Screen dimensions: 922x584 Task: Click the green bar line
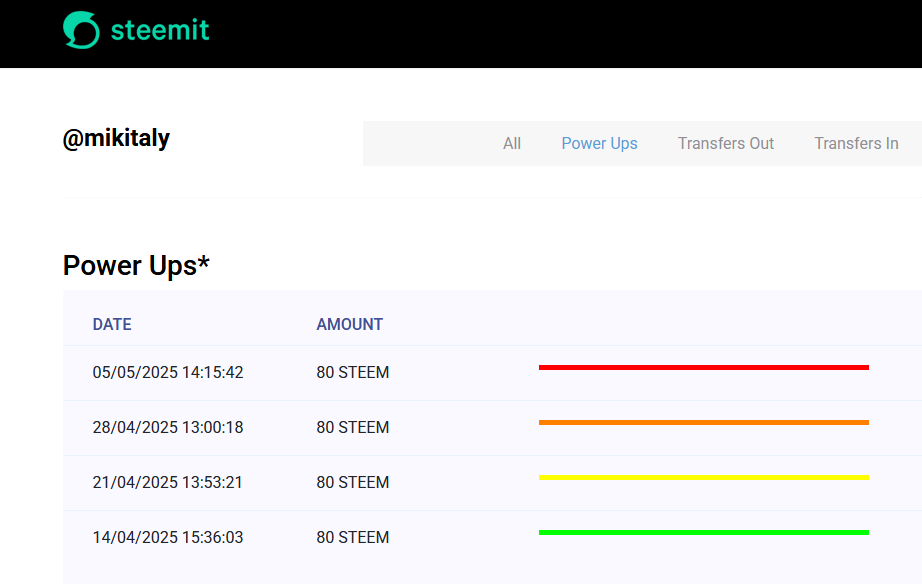[704, 532]
